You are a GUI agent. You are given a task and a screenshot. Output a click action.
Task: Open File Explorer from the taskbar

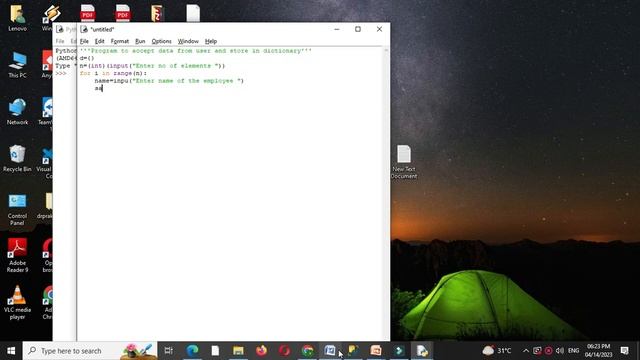(x=238, y=351)
